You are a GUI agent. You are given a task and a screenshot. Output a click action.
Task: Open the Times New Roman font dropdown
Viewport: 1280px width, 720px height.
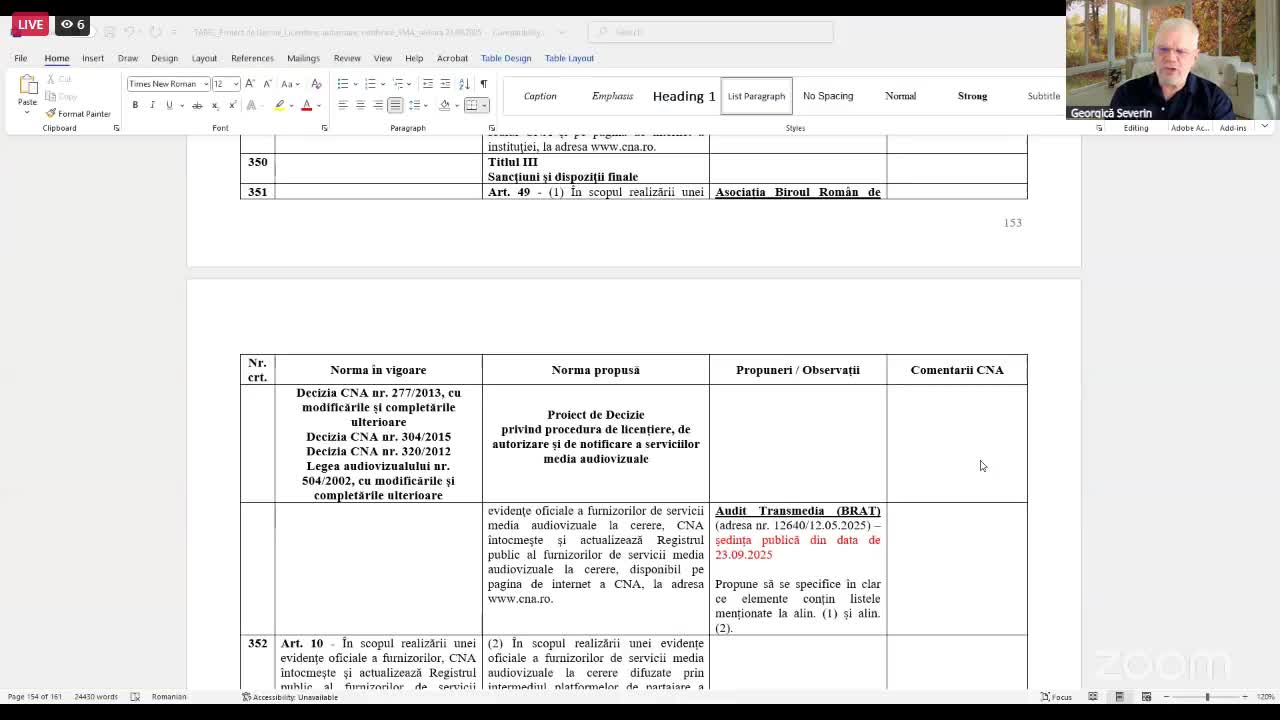(206, 84)
